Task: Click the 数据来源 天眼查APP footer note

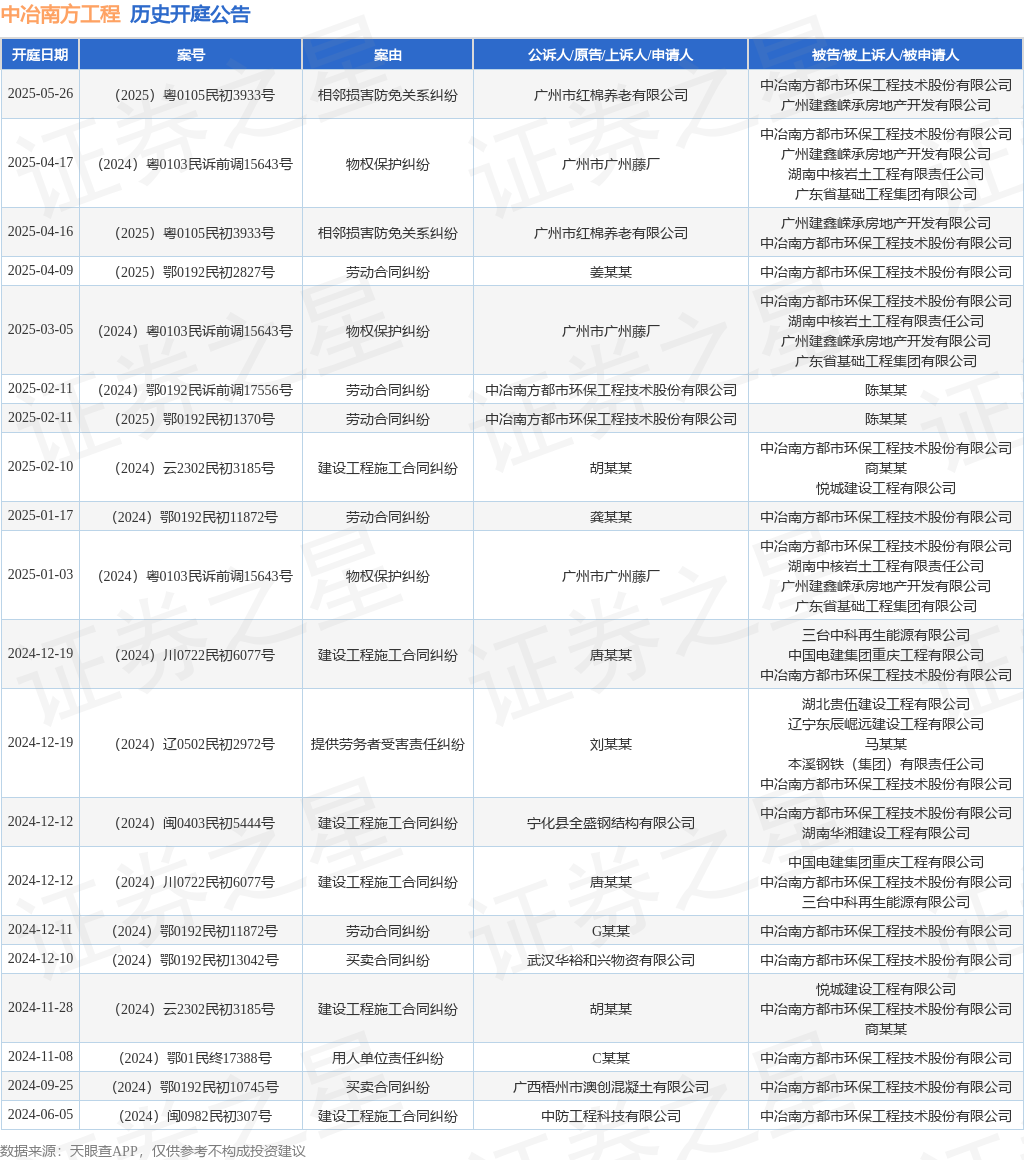Action: click(153, 1151)
